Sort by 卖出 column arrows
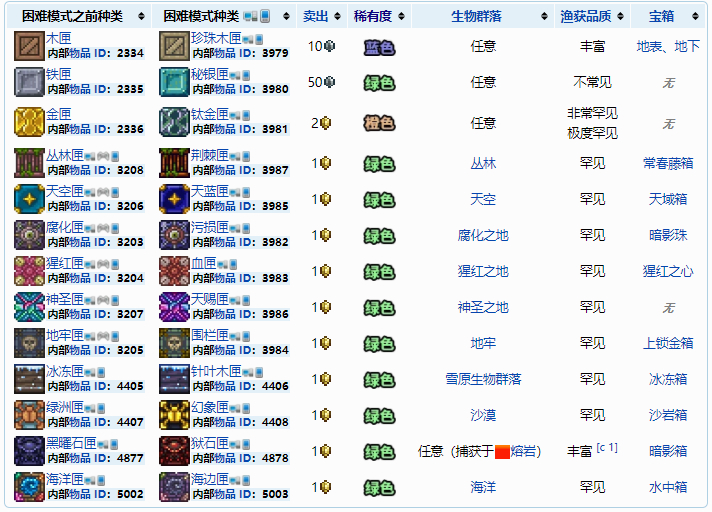 337,17
